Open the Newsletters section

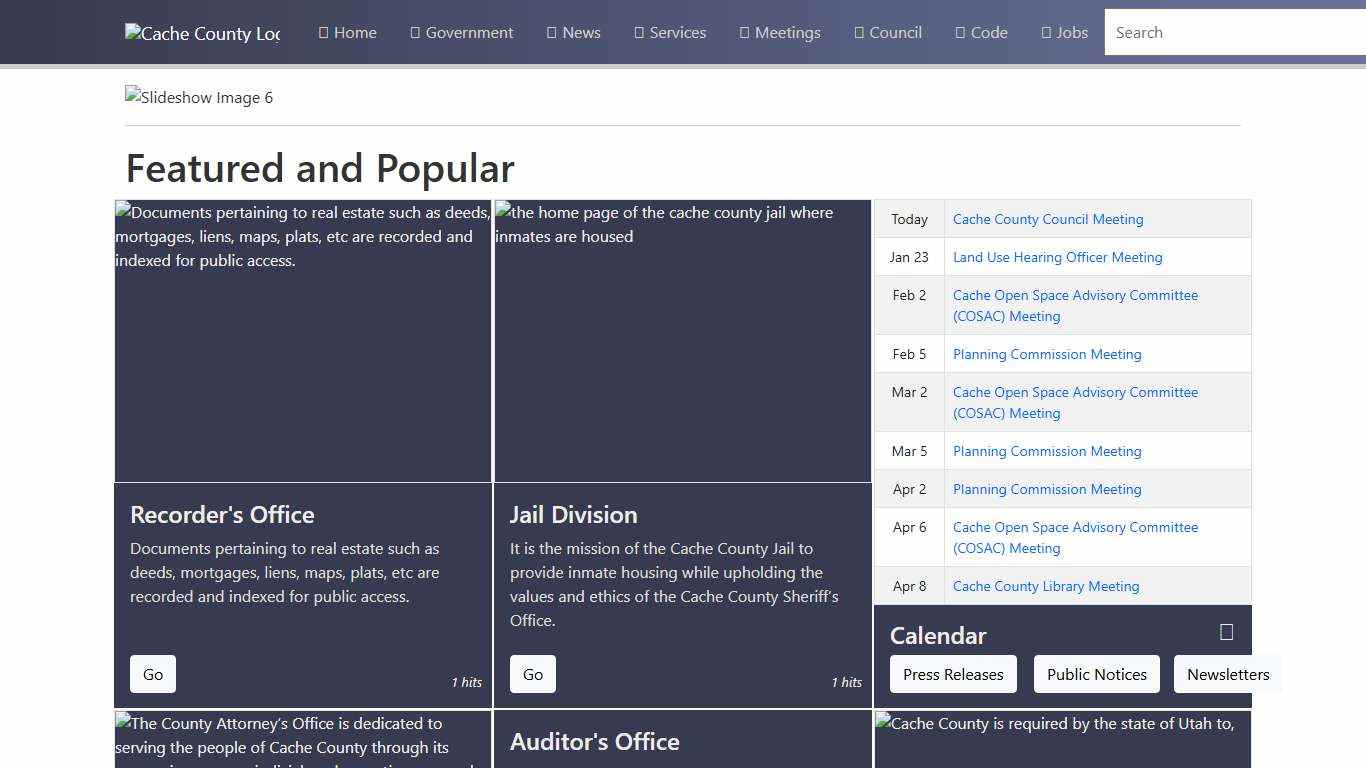tap(1228, 674)
